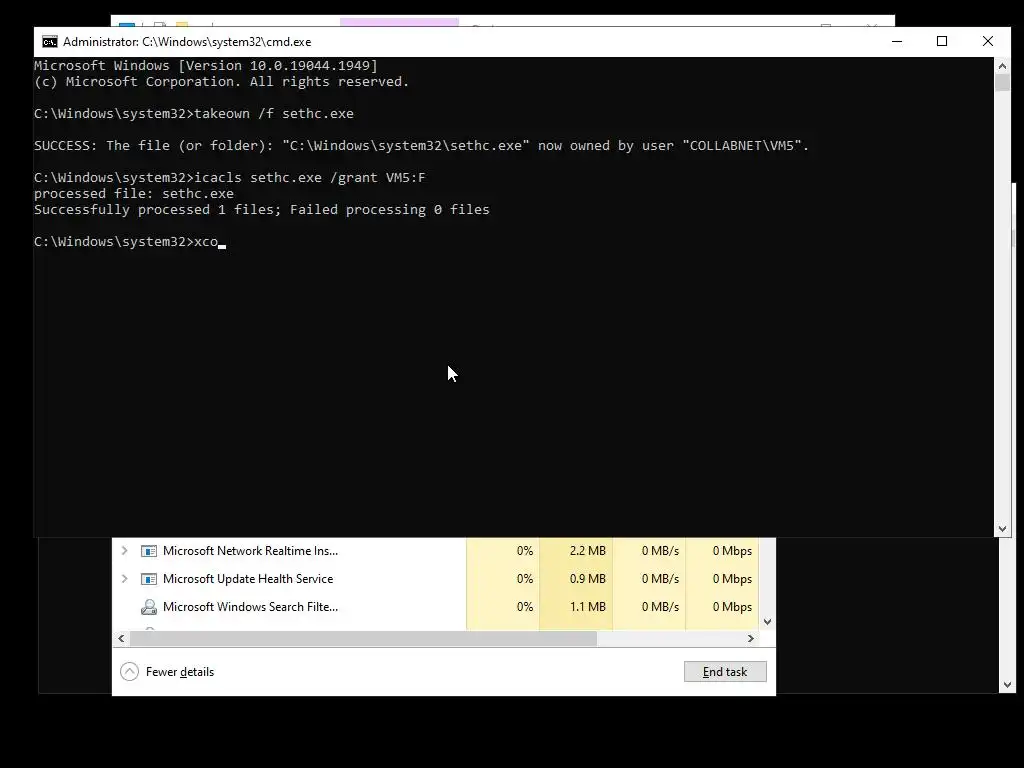Click cmd window scrollbar down arrow
1024x768 pixels.
coord(1002,529)
